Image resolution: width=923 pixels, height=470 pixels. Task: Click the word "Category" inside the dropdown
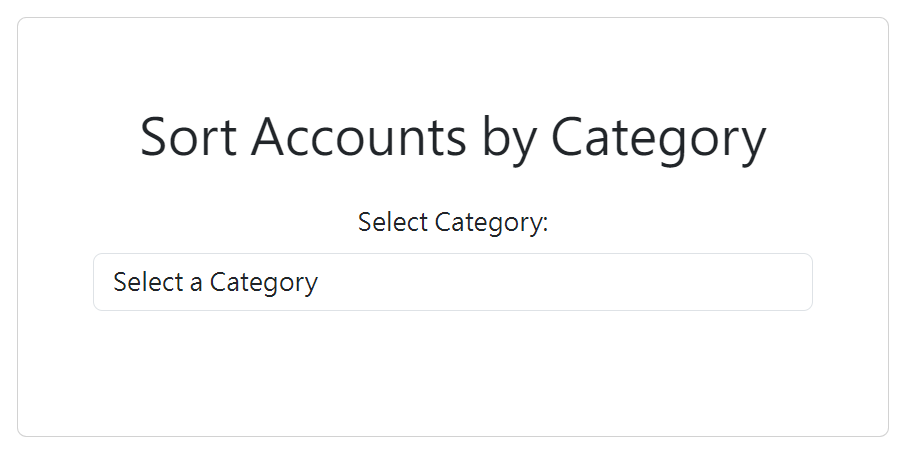[x=264, y=282]
